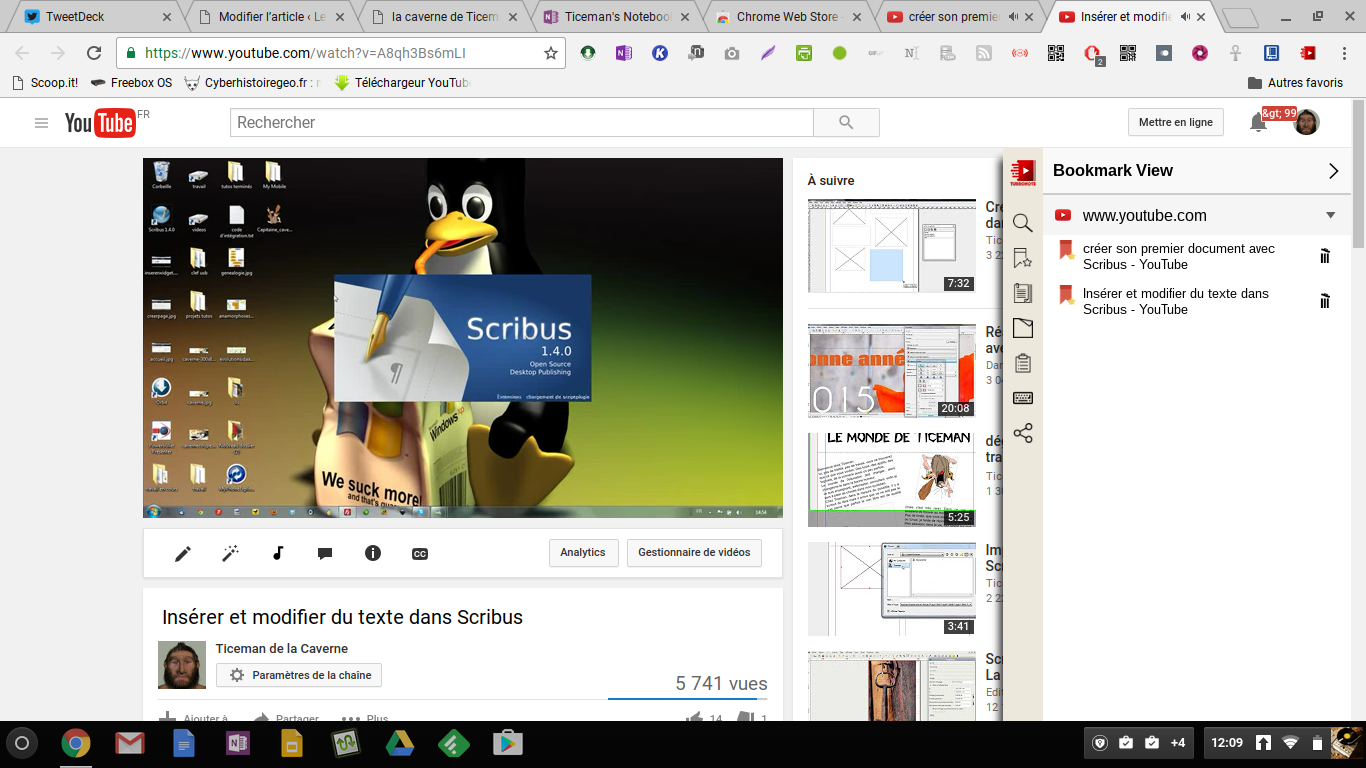This screenshot has height=768, width=1366.
Task: Open the Google Docs shelf icon
Action: click(184, 743)
